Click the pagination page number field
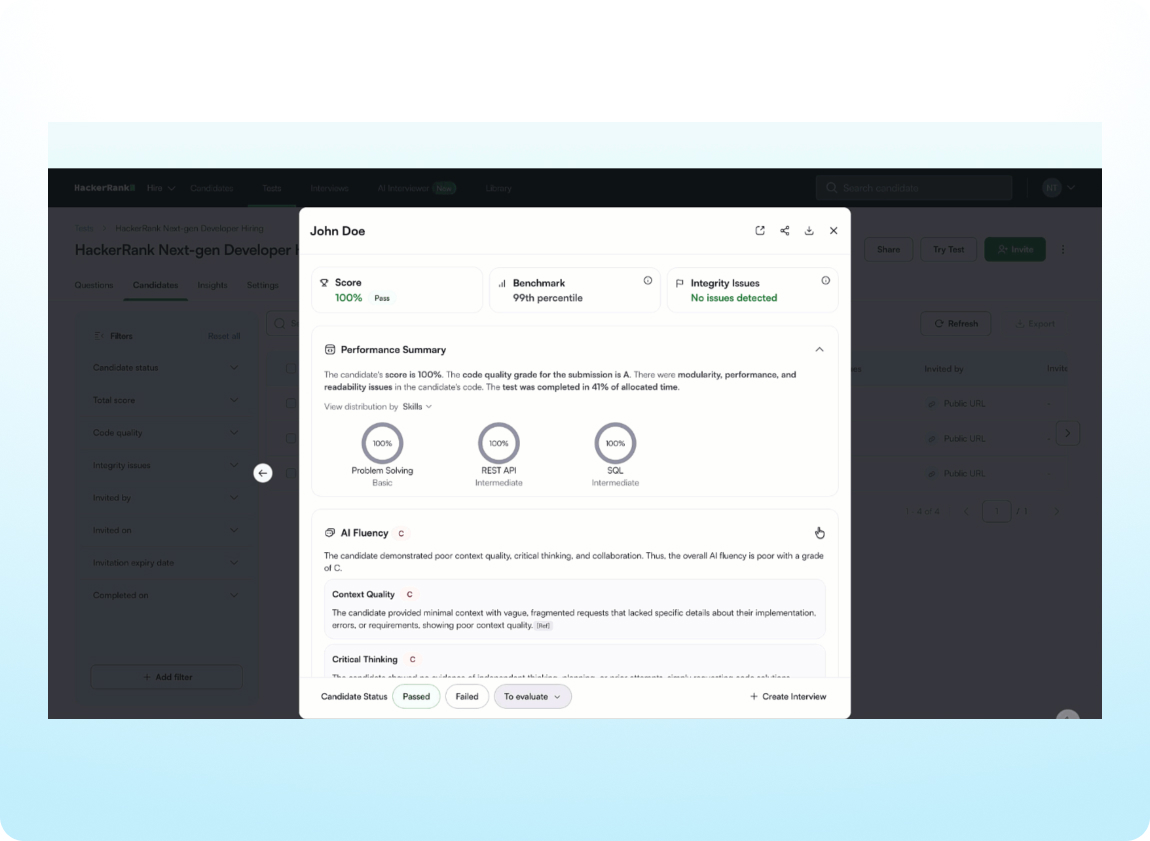Screen dimensions: 1150x841 (996, 511)
